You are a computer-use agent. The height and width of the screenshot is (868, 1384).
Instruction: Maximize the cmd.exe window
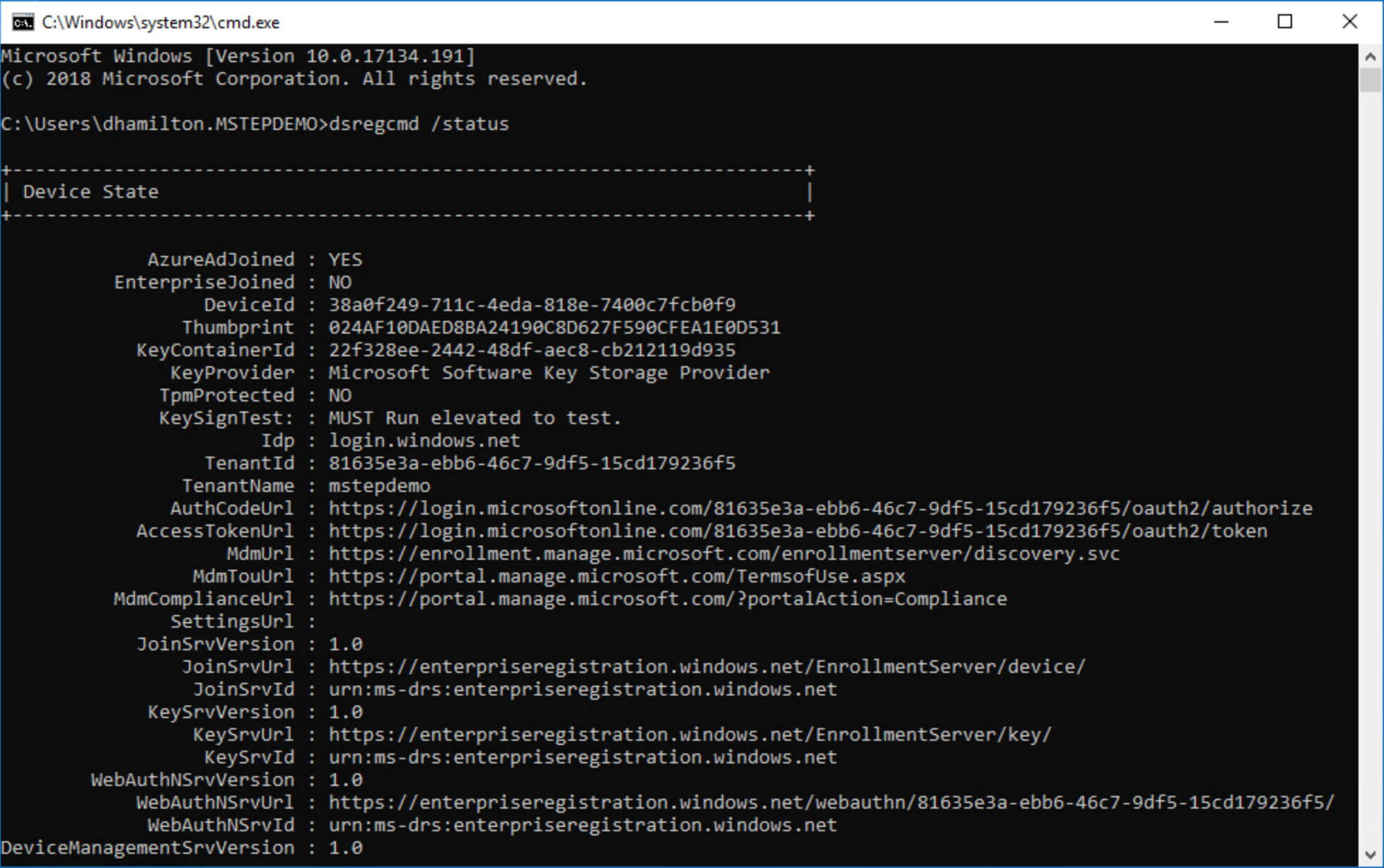click(x=1285, y=22)
